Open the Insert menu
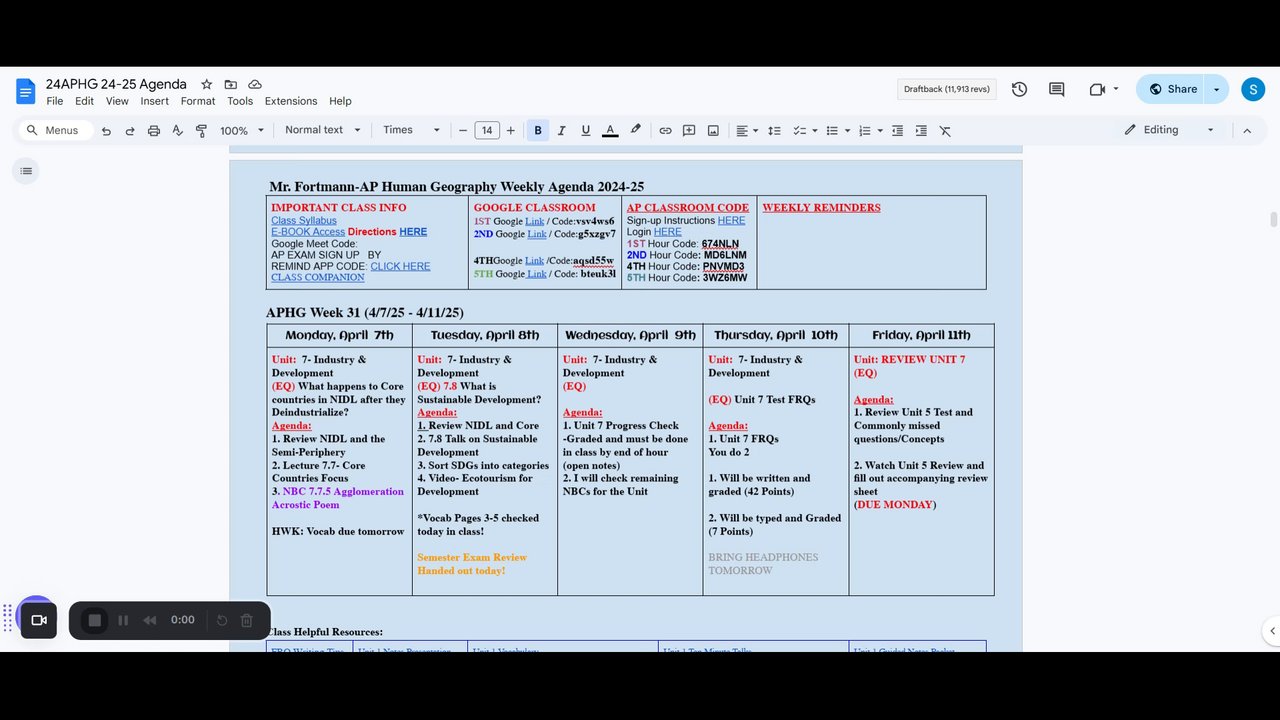 pyautogui.click(x=155, y=101)
